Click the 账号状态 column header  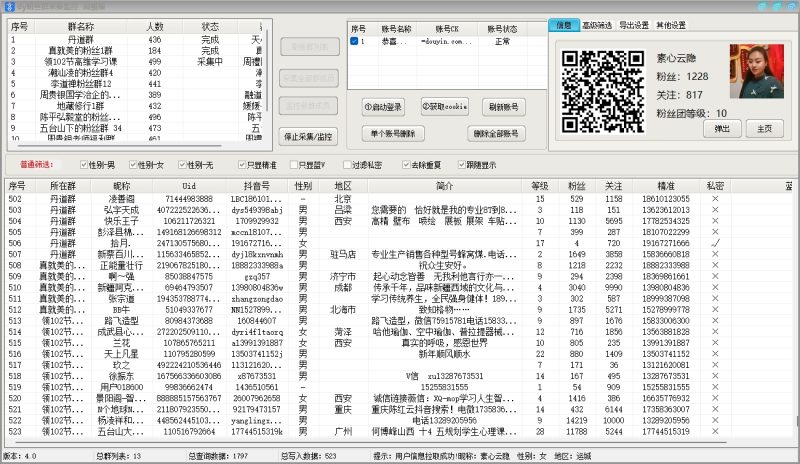pos(502,29)
